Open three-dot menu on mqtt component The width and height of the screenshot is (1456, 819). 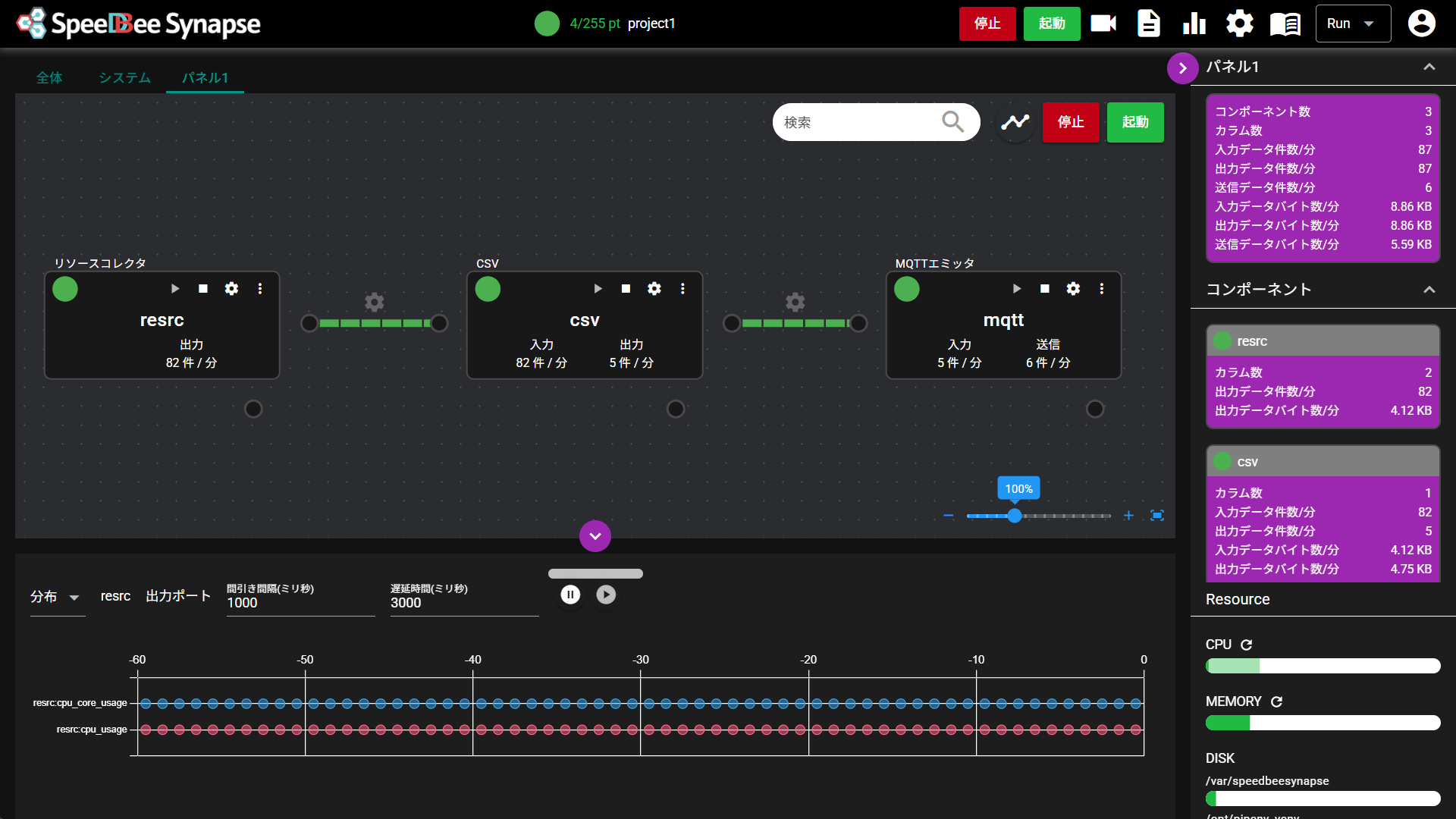pyautogui.click(x=1101, y=288)
